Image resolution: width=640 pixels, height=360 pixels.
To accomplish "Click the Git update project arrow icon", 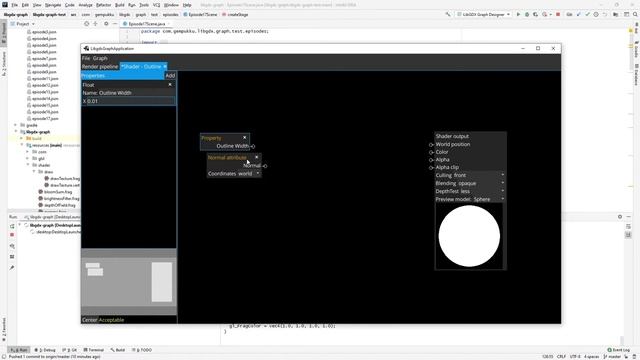I will (x=579, y=14).
